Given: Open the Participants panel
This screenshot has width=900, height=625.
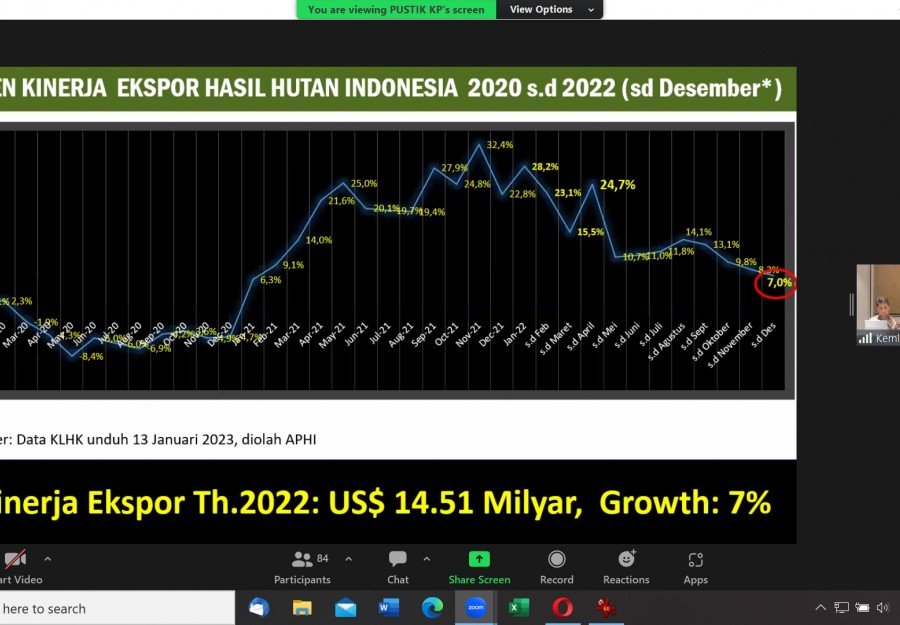Looking at the screenshot, I should coord(302,568).
